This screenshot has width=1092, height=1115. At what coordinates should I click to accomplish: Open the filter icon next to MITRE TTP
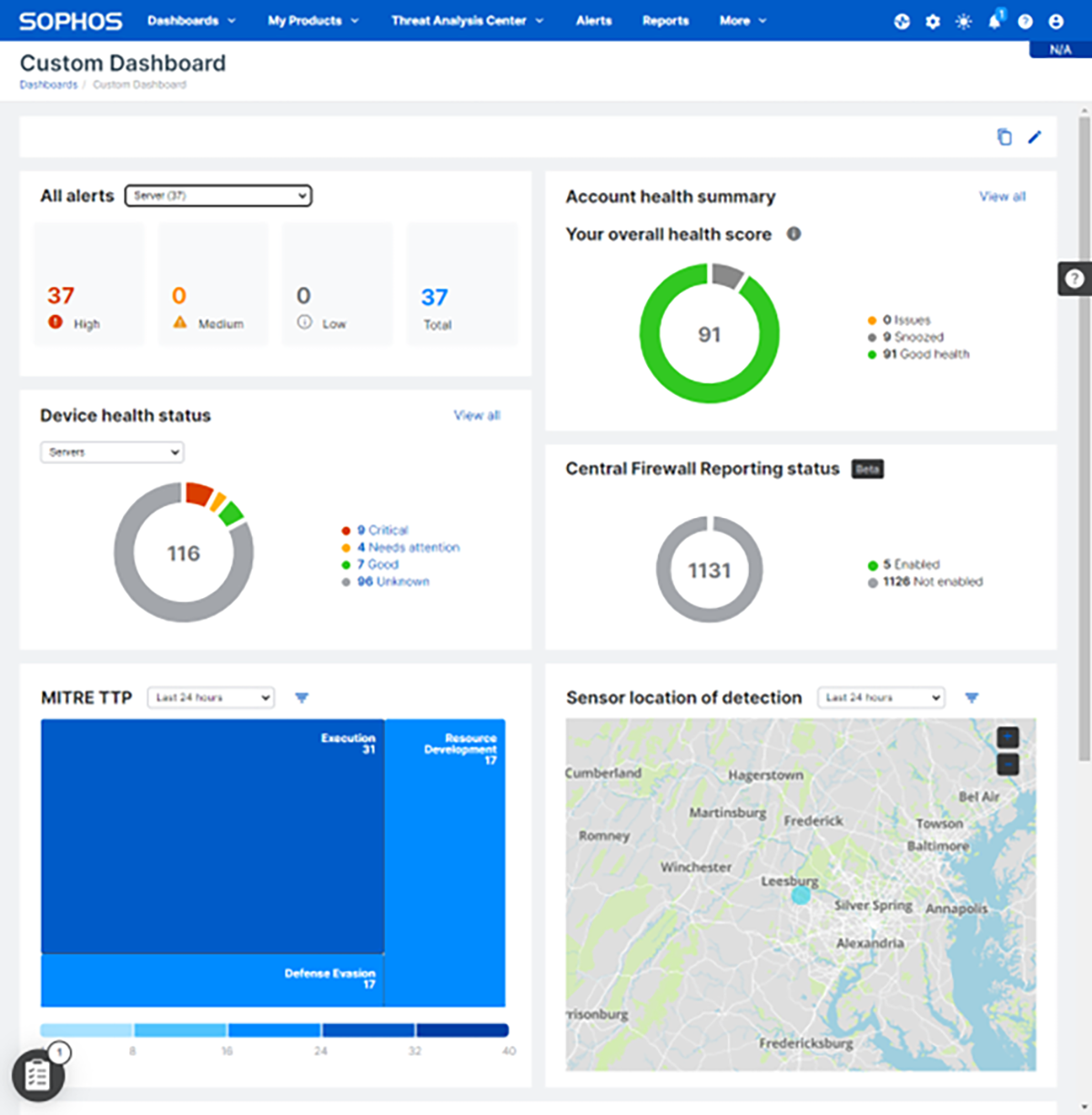(302, 698)
